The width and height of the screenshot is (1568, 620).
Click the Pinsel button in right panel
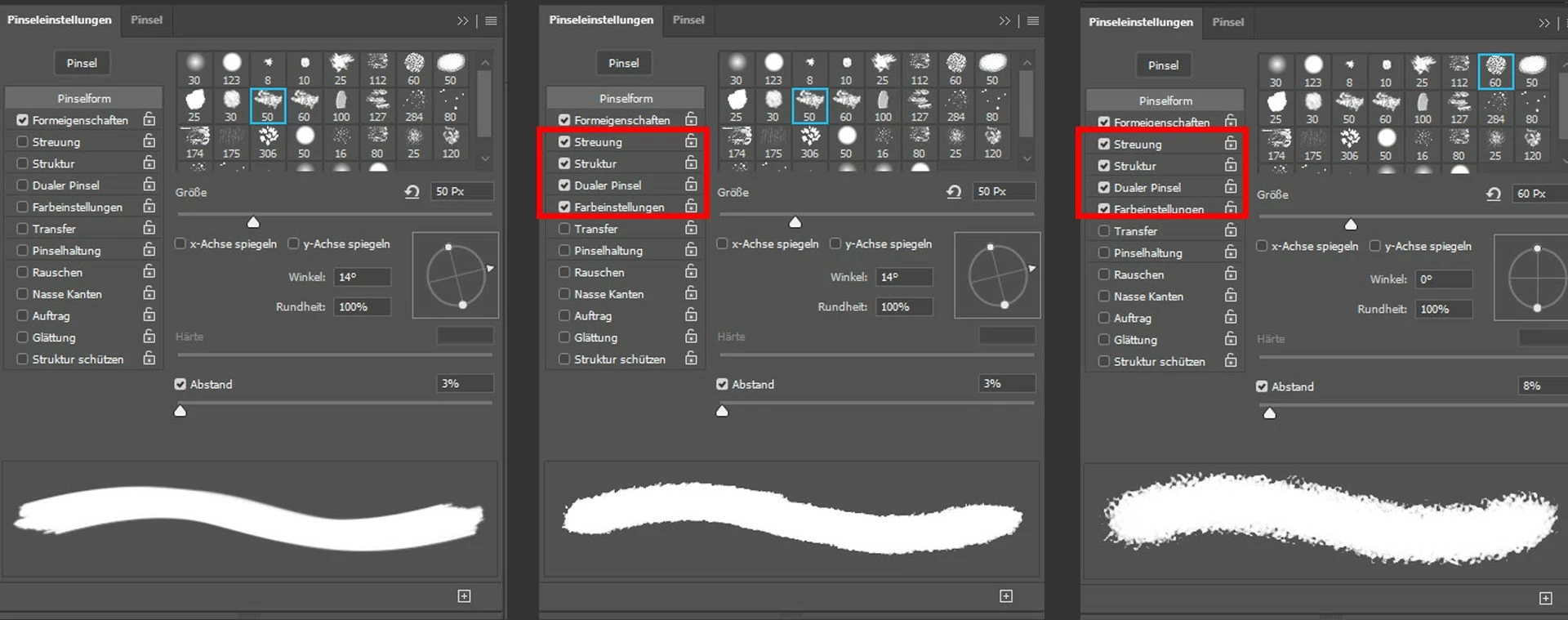[x=1164, y=65]
